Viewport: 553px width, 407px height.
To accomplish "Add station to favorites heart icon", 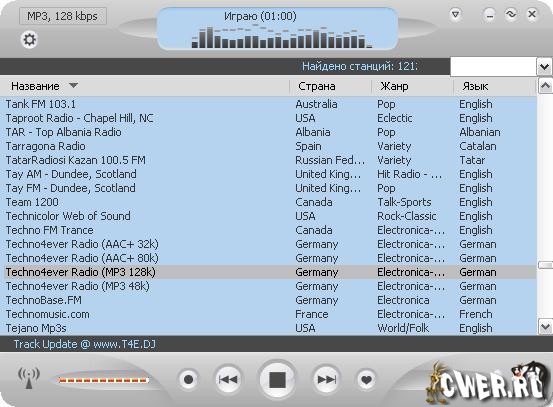I will [x=366, y=380].
